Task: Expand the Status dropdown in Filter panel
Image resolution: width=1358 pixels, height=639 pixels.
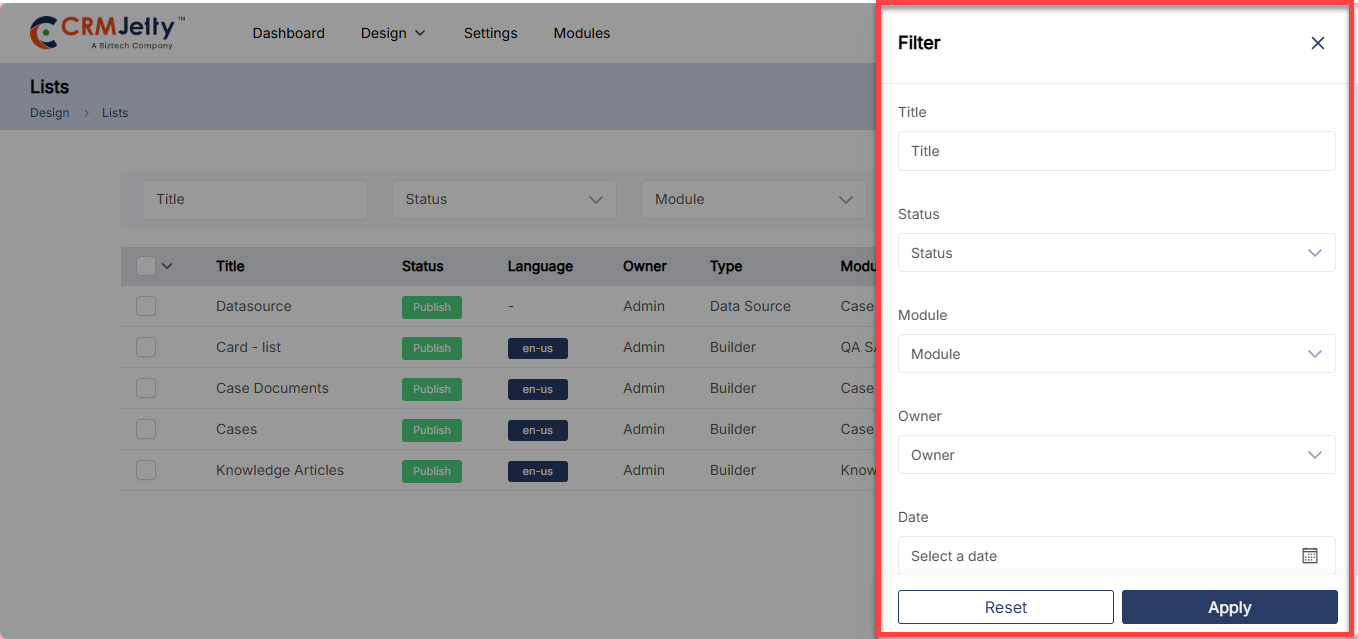Action: (x=1116, y=253)
